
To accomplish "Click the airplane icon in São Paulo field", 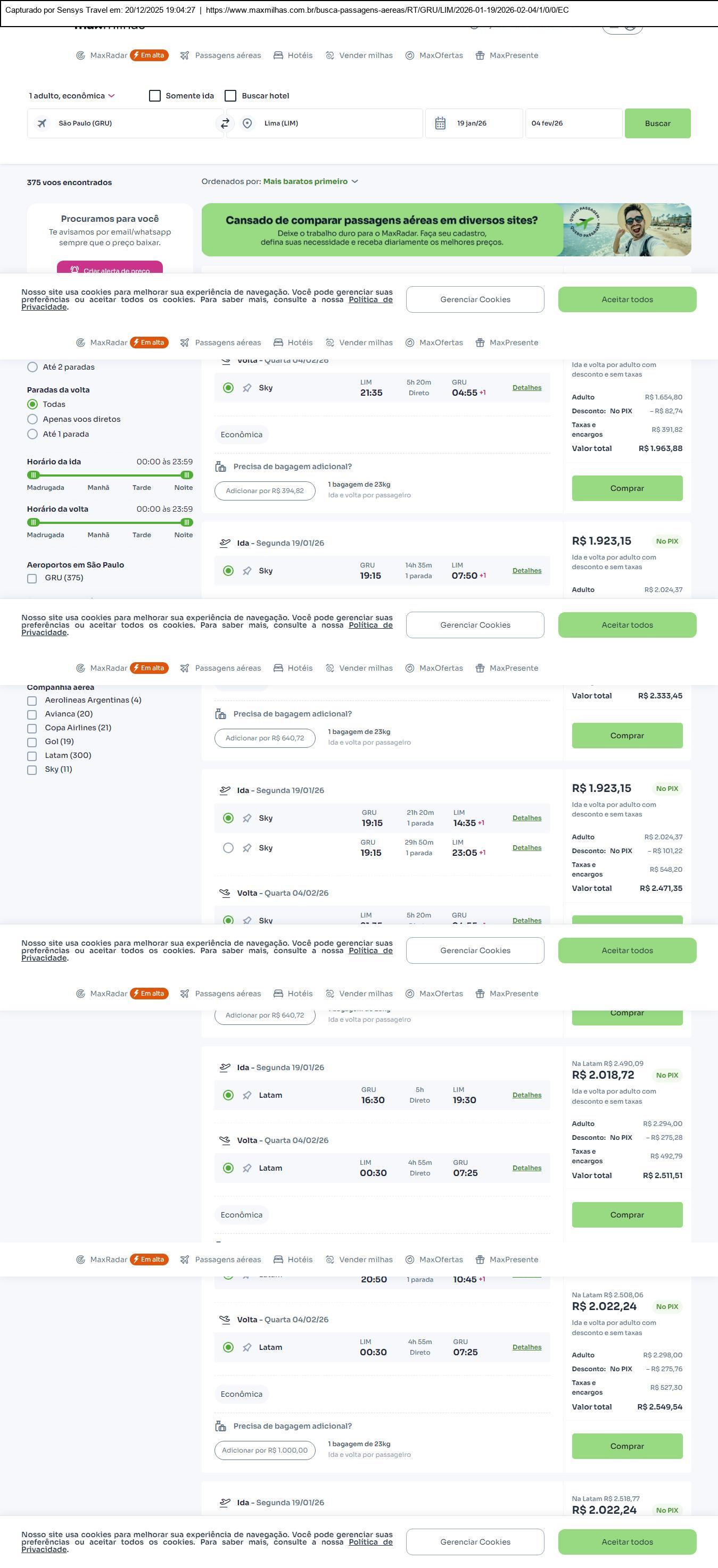I will [42, 123].
